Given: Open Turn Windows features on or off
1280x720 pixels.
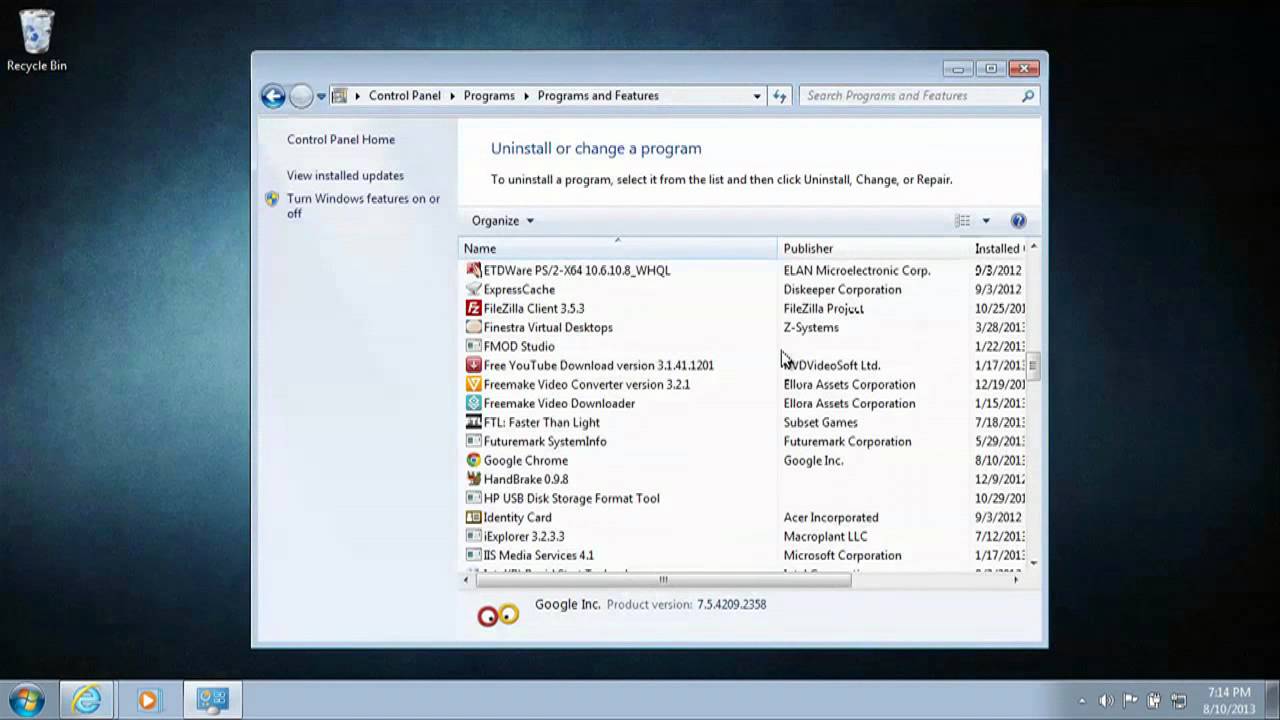Looking at the screenshot, I should [x=363, y=206].
